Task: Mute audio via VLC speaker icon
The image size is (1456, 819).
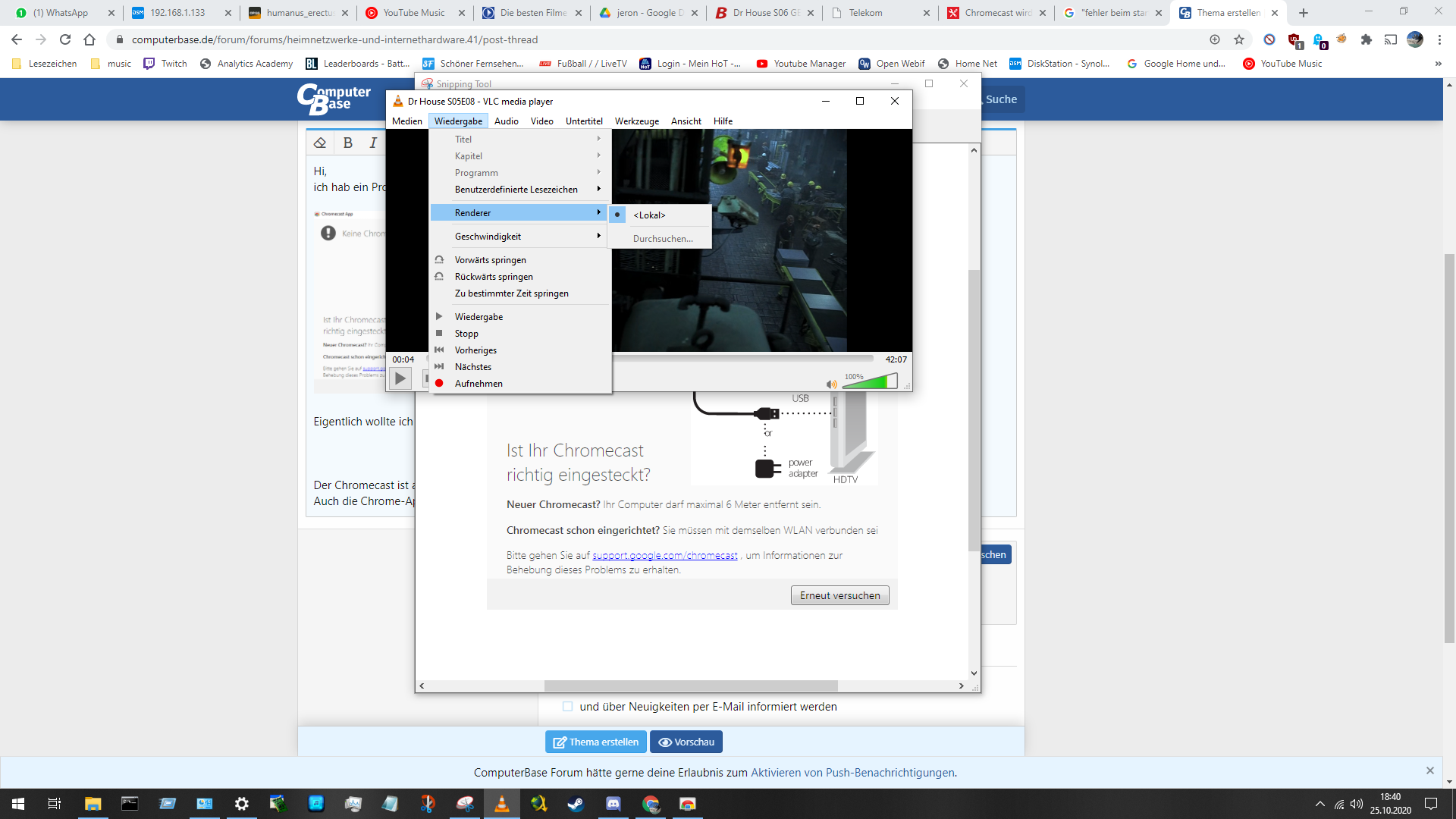Action: click(x=831, y=384)
